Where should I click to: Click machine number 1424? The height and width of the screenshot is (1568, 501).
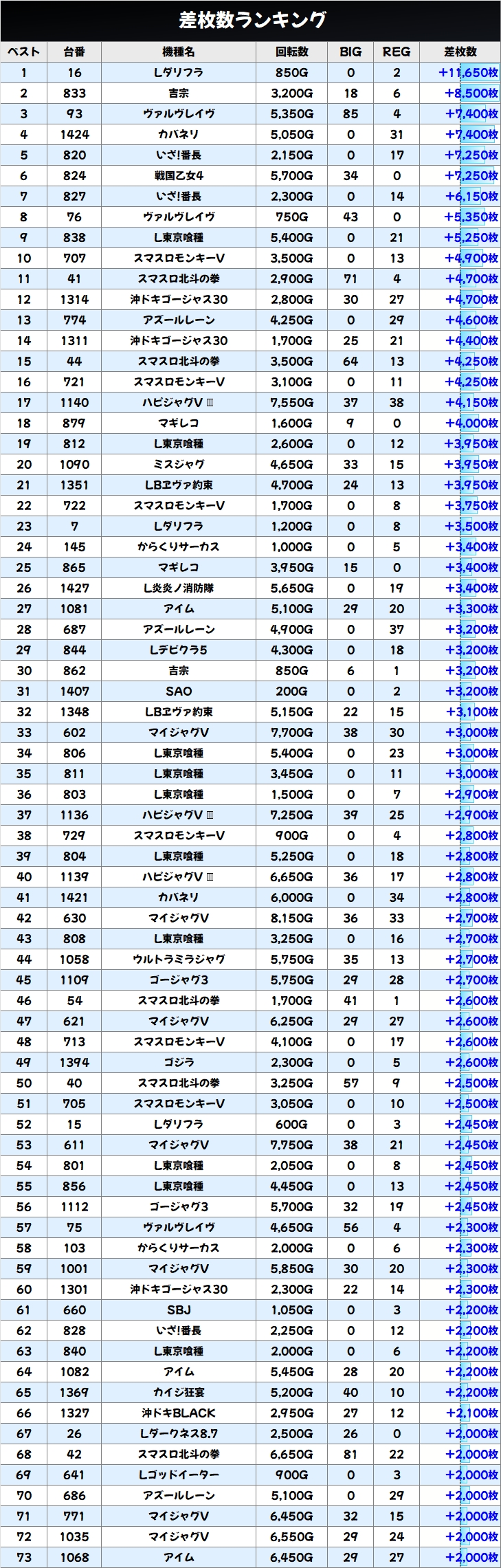(x=74, y=135)
